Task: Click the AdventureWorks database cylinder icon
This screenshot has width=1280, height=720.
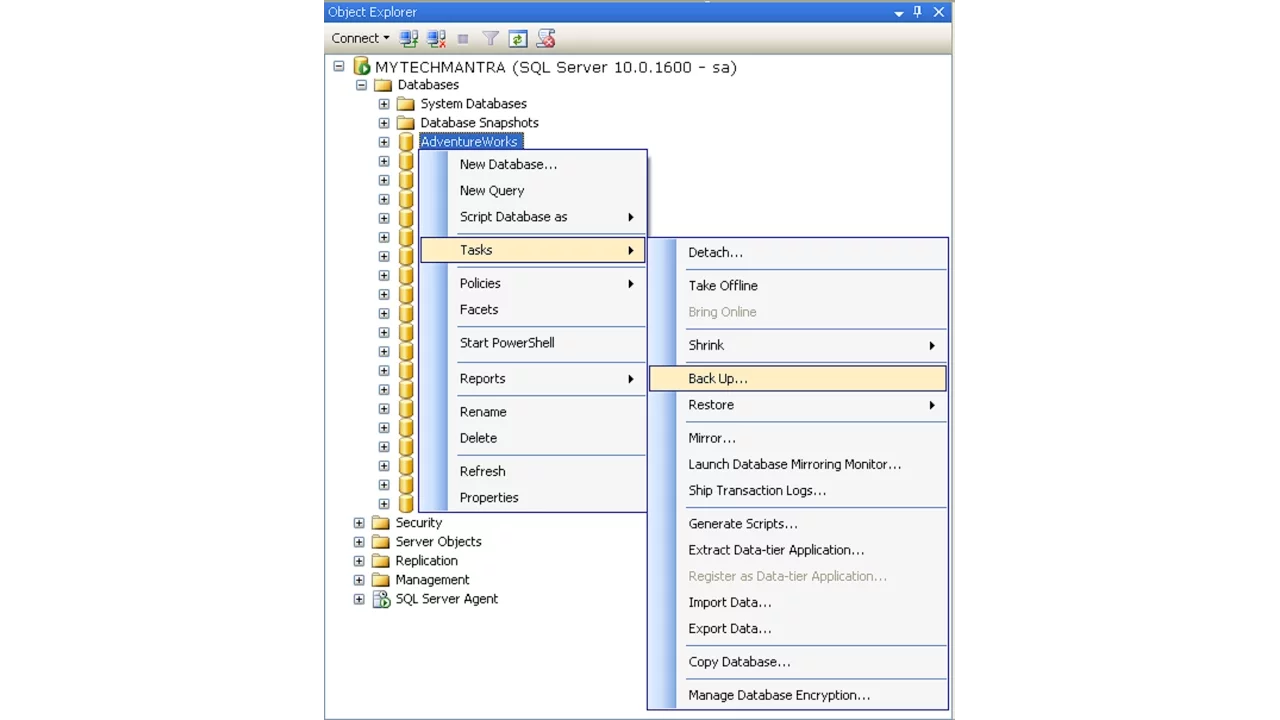Action: (405, 142)
